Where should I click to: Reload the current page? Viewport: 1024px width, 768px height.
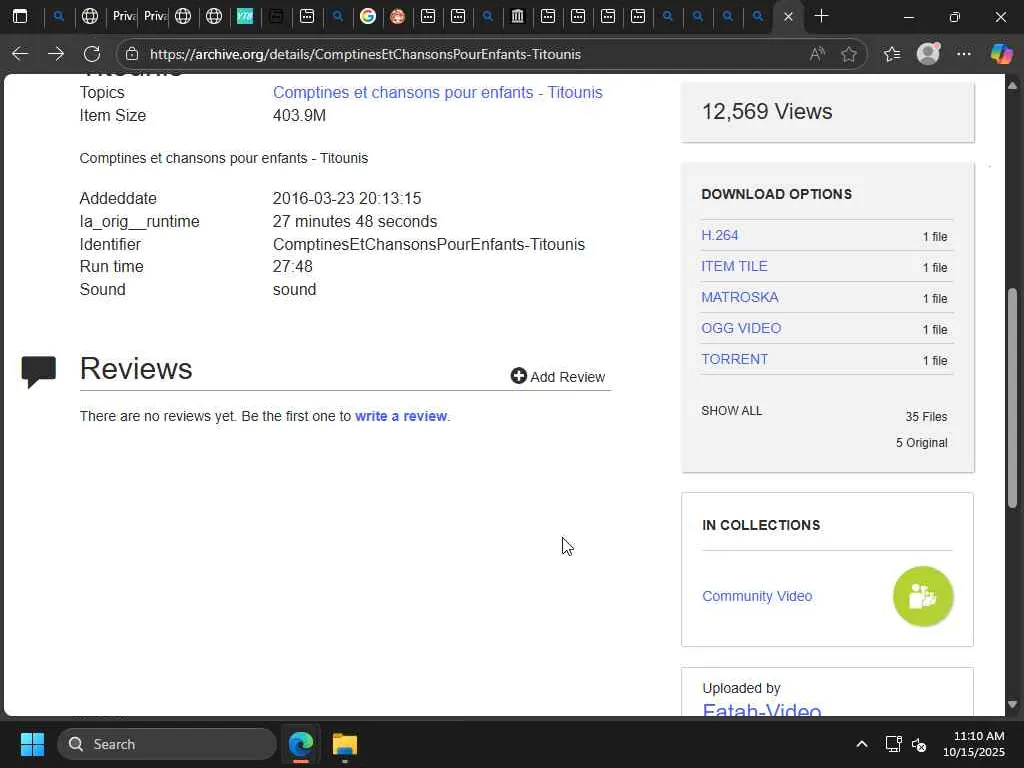tap(92, 54)
